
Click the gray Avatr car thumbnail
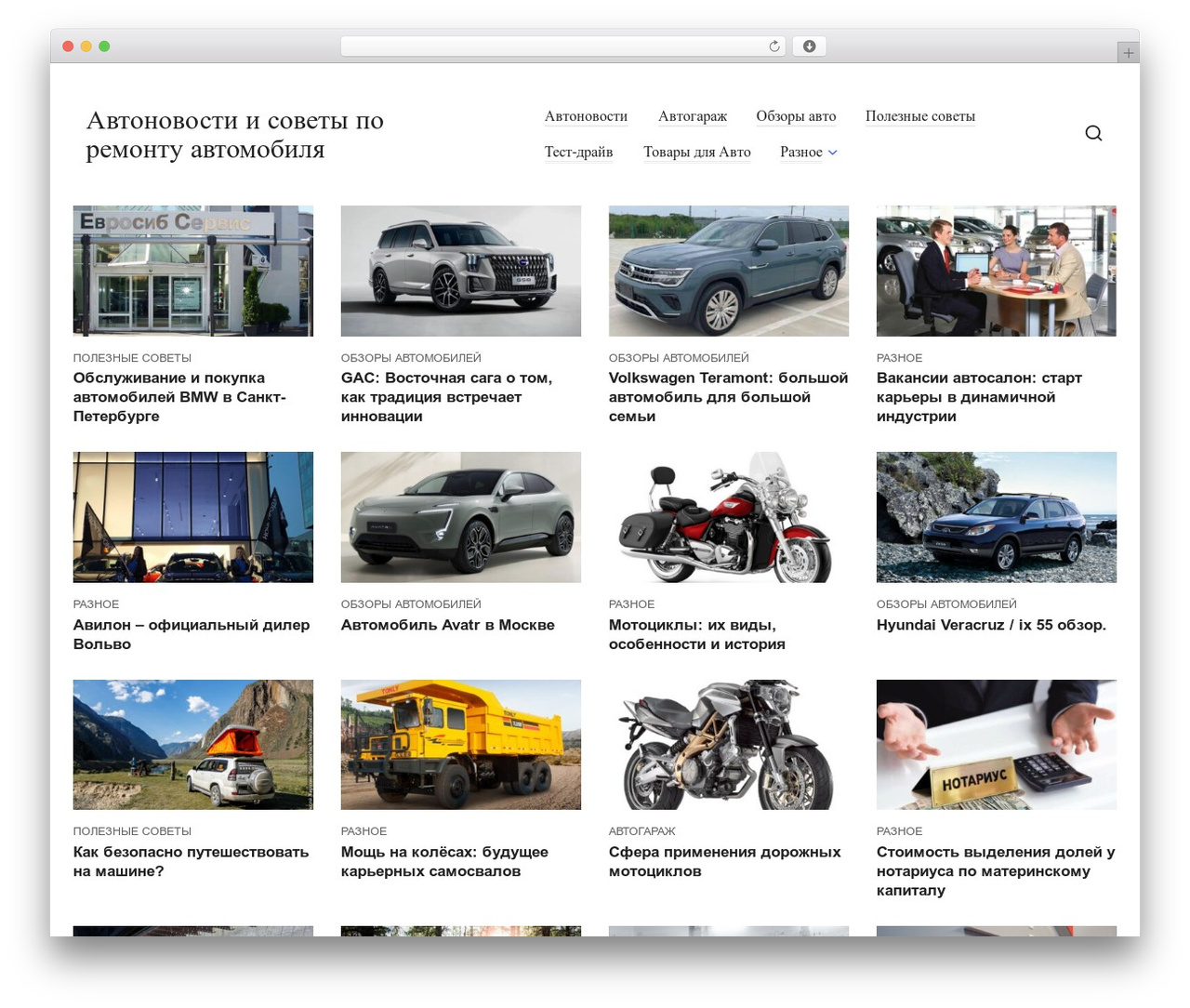click(461, 517)
